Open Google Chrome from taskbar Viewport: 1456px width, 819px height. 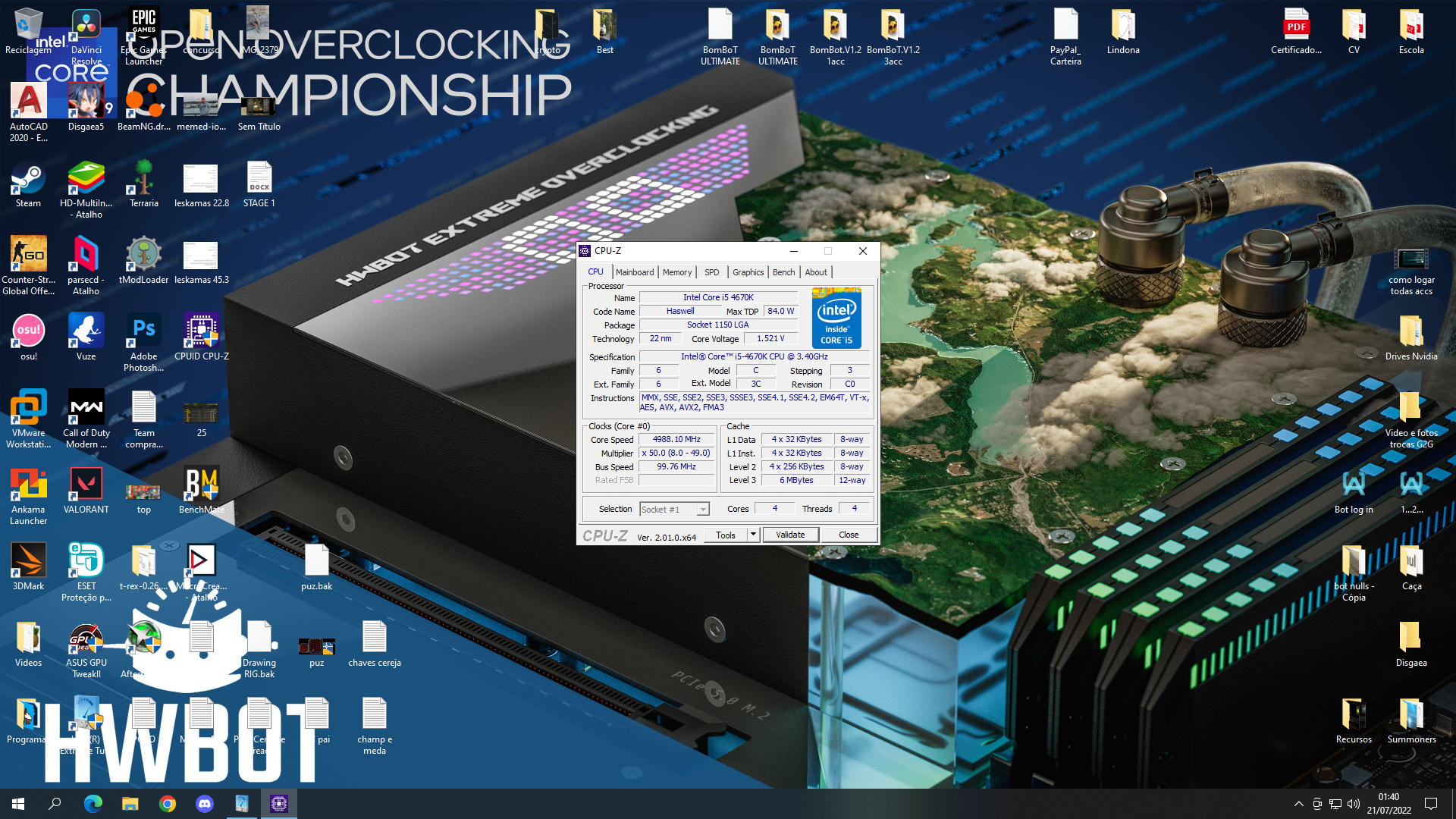tap(167, 804)
